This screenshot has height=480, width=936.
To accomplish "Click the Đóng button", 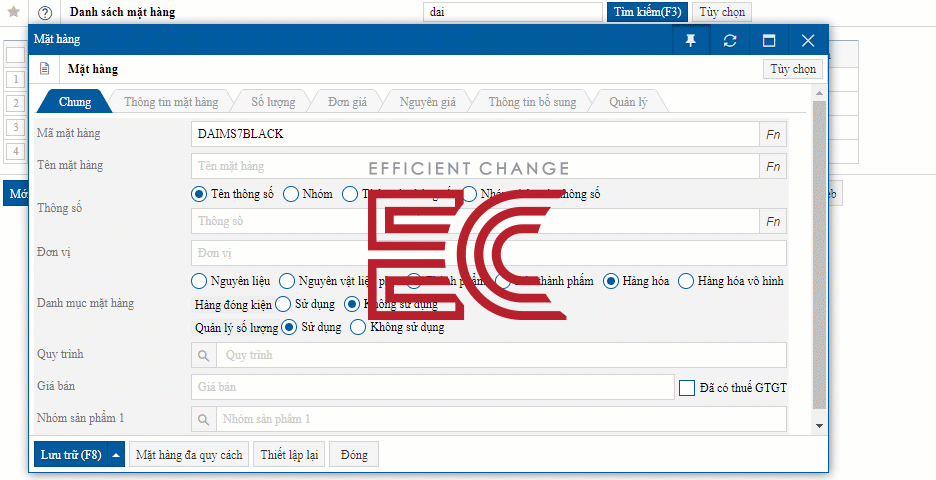I will tap(354, 455).
